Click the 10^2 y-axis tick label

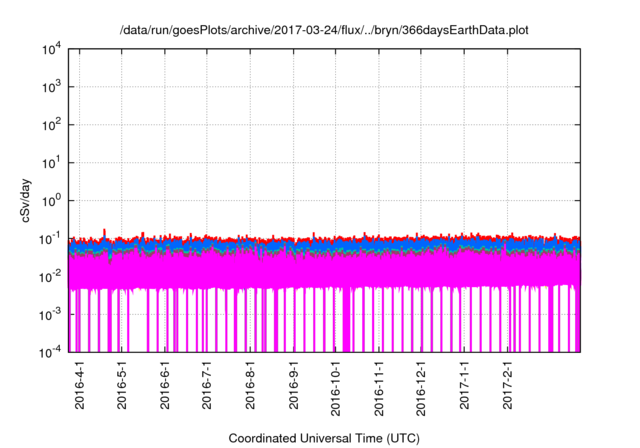click(54, 125)
